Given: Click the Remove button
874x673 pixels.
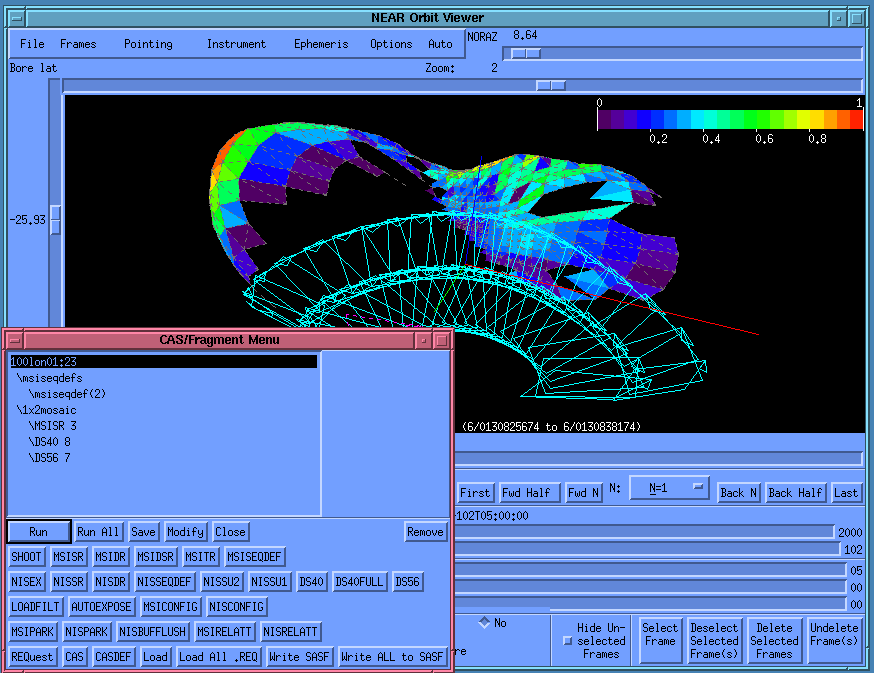Looking at the screenshot, I should [x=425, y=532].
